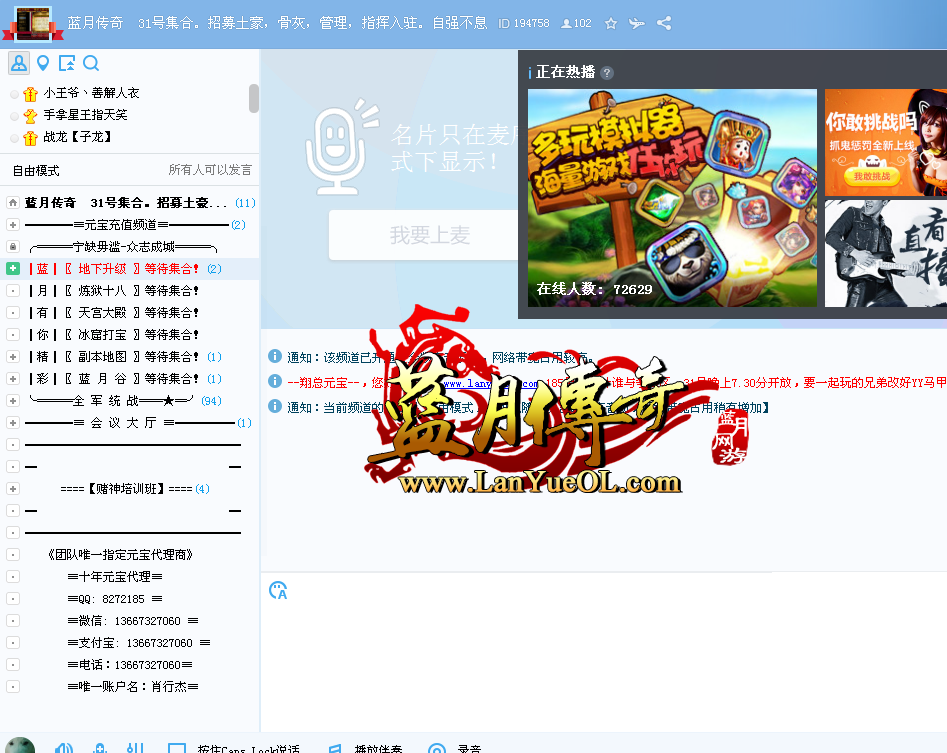Click the share icon in the title bar
Image resolution: width=947 pixels, height=753 pixels.
pos(664,22)
